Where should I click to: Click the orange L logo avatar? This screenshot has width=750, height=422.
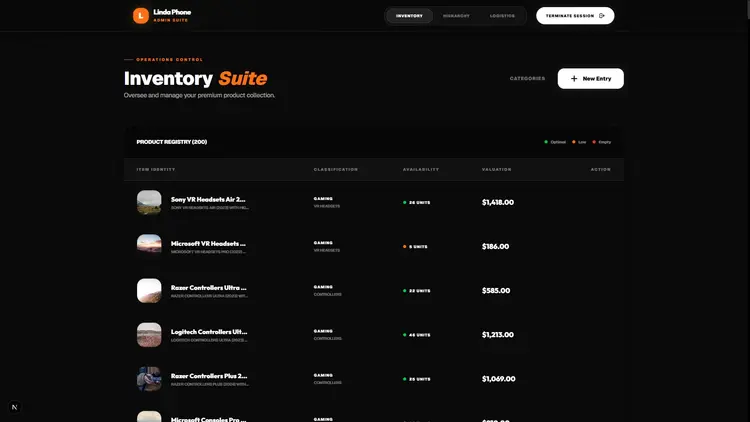click(141, 16)
